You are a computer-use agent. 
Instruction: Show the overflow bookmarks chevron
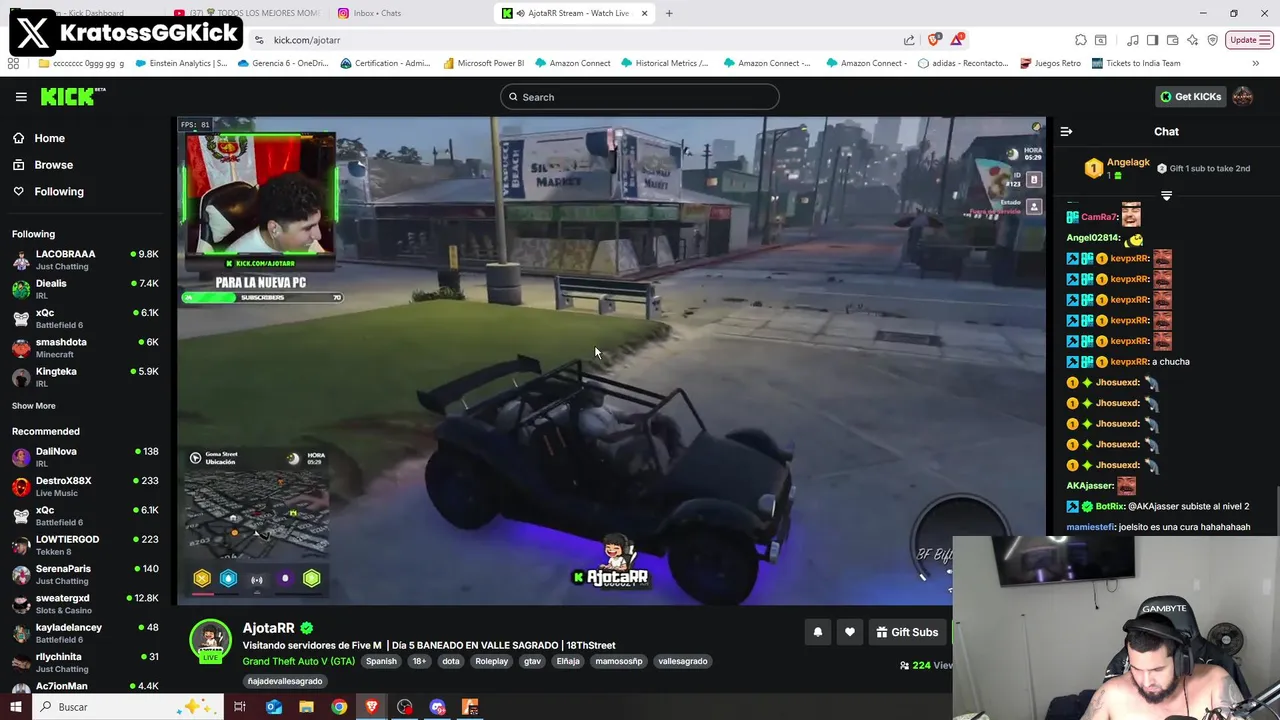tap(1255, 63)
